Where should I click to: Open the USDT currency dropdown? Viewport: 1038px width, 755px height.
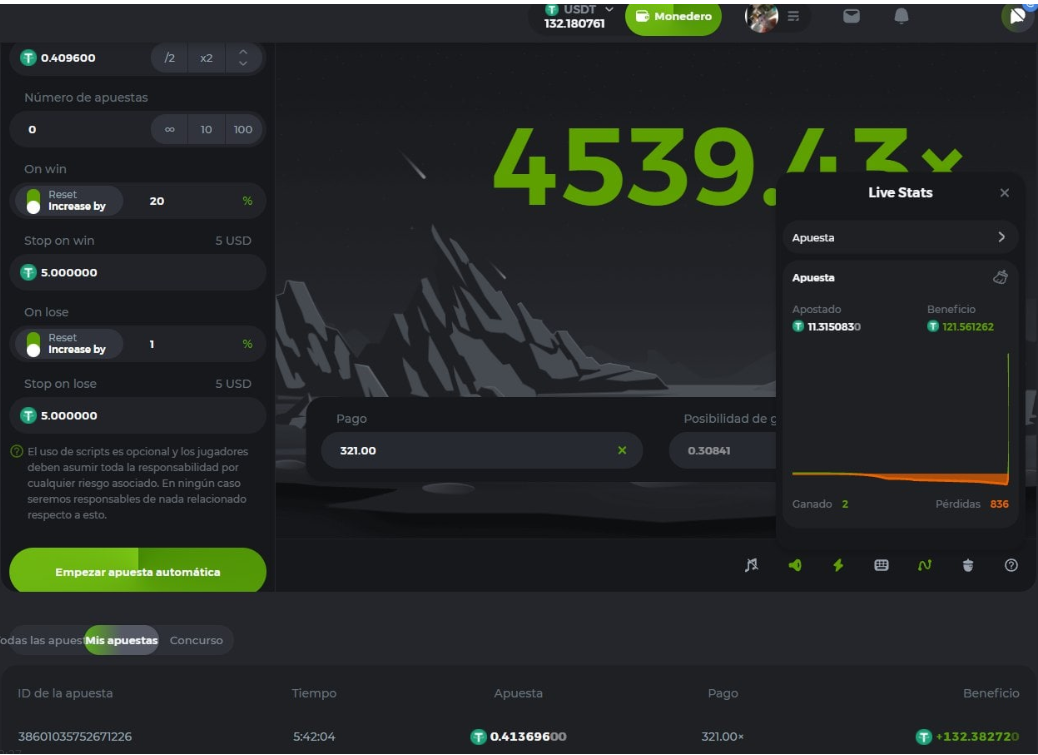coord(580,16)
